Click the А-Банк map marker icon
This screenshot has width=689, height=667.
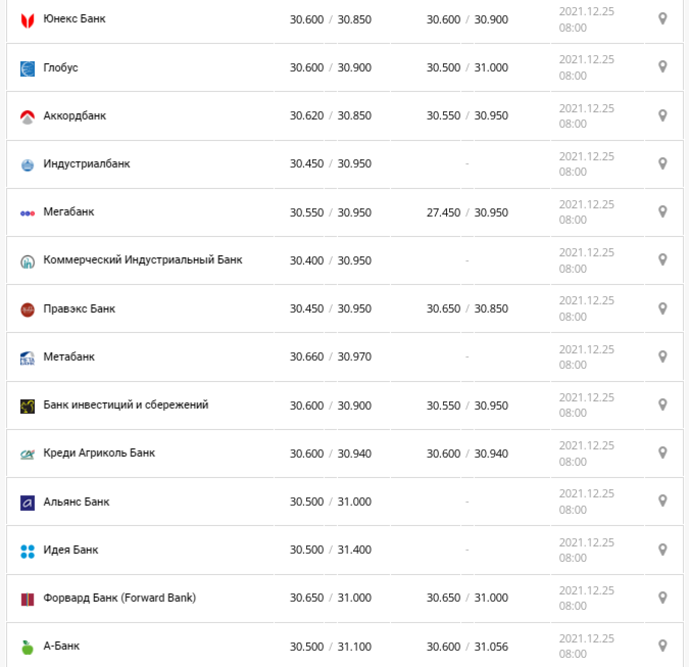coord(663,646)
